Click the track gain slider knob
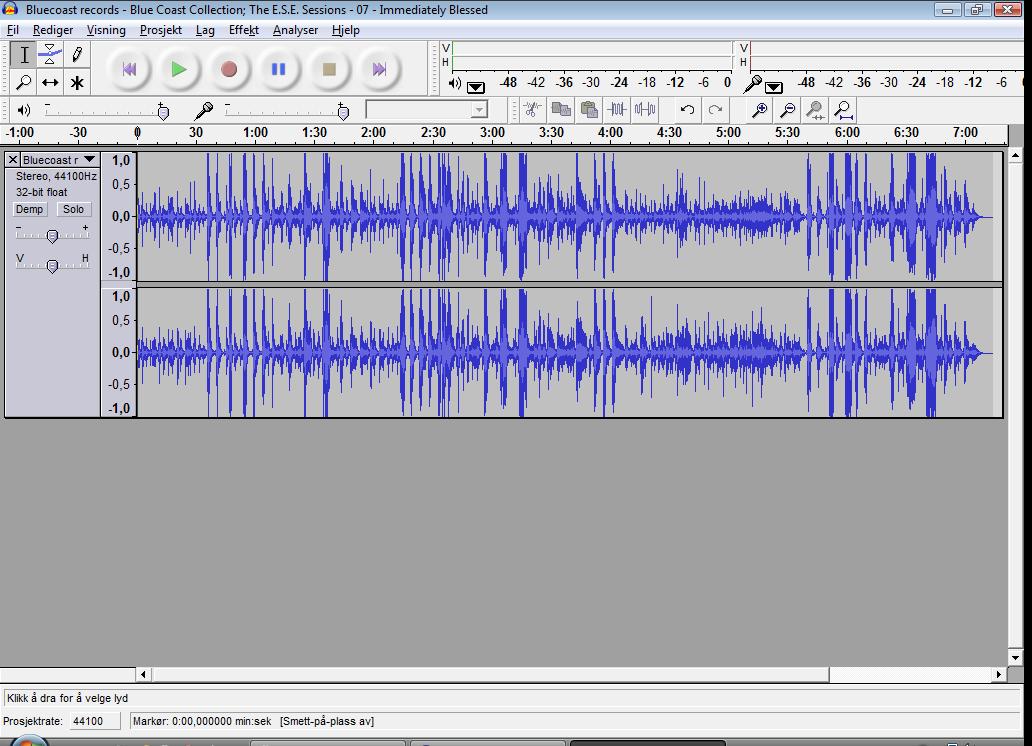The height and width of the screenshot is (746, 1032). pos(52,236)
